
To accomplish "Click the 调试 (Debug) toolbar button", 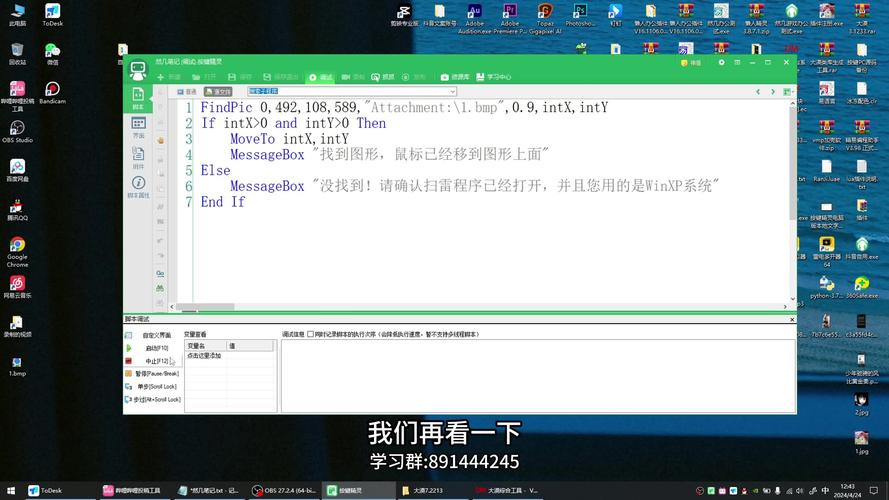I will (321, 77).
